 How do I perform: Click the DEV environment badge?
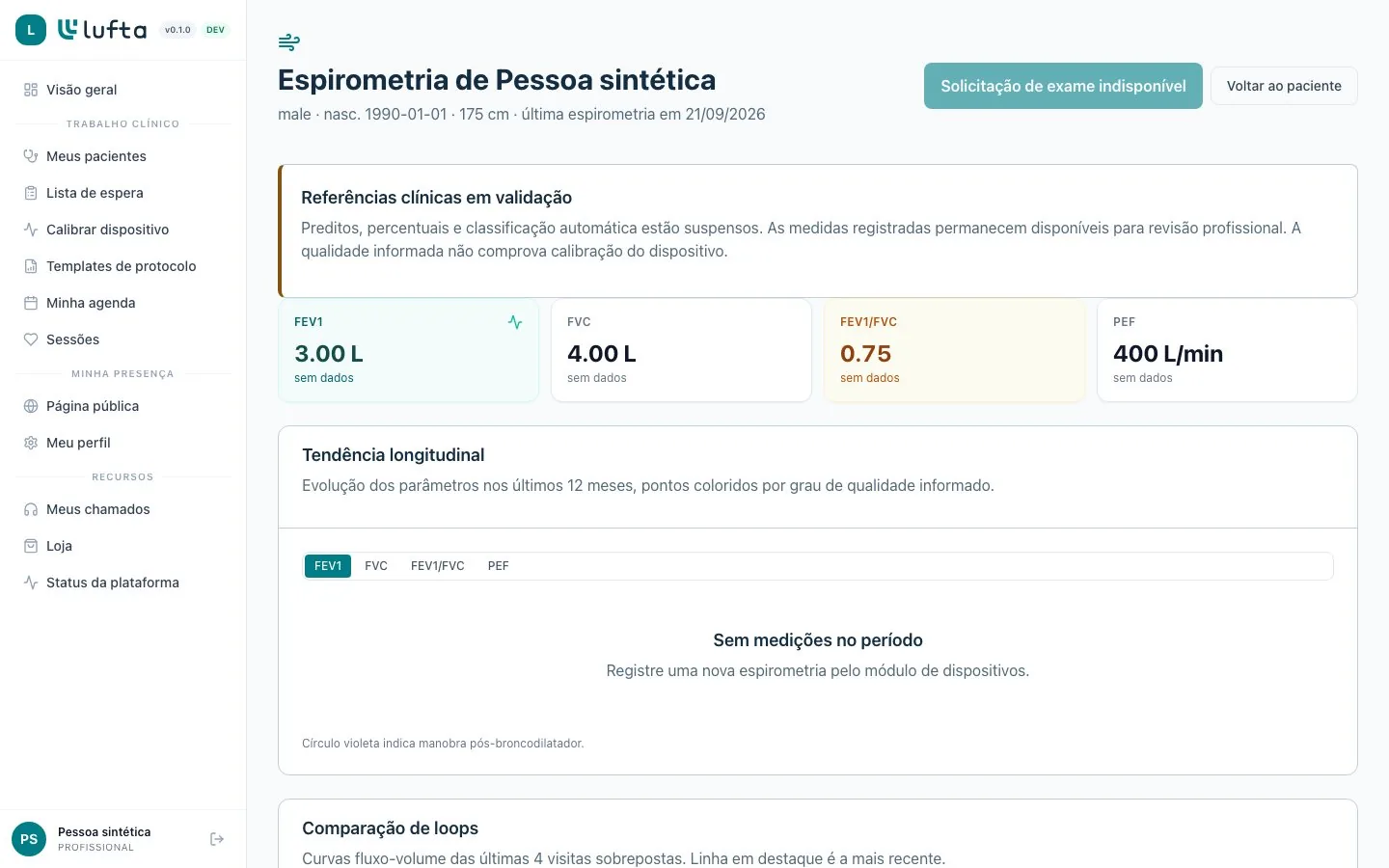[x=215, y=30]
